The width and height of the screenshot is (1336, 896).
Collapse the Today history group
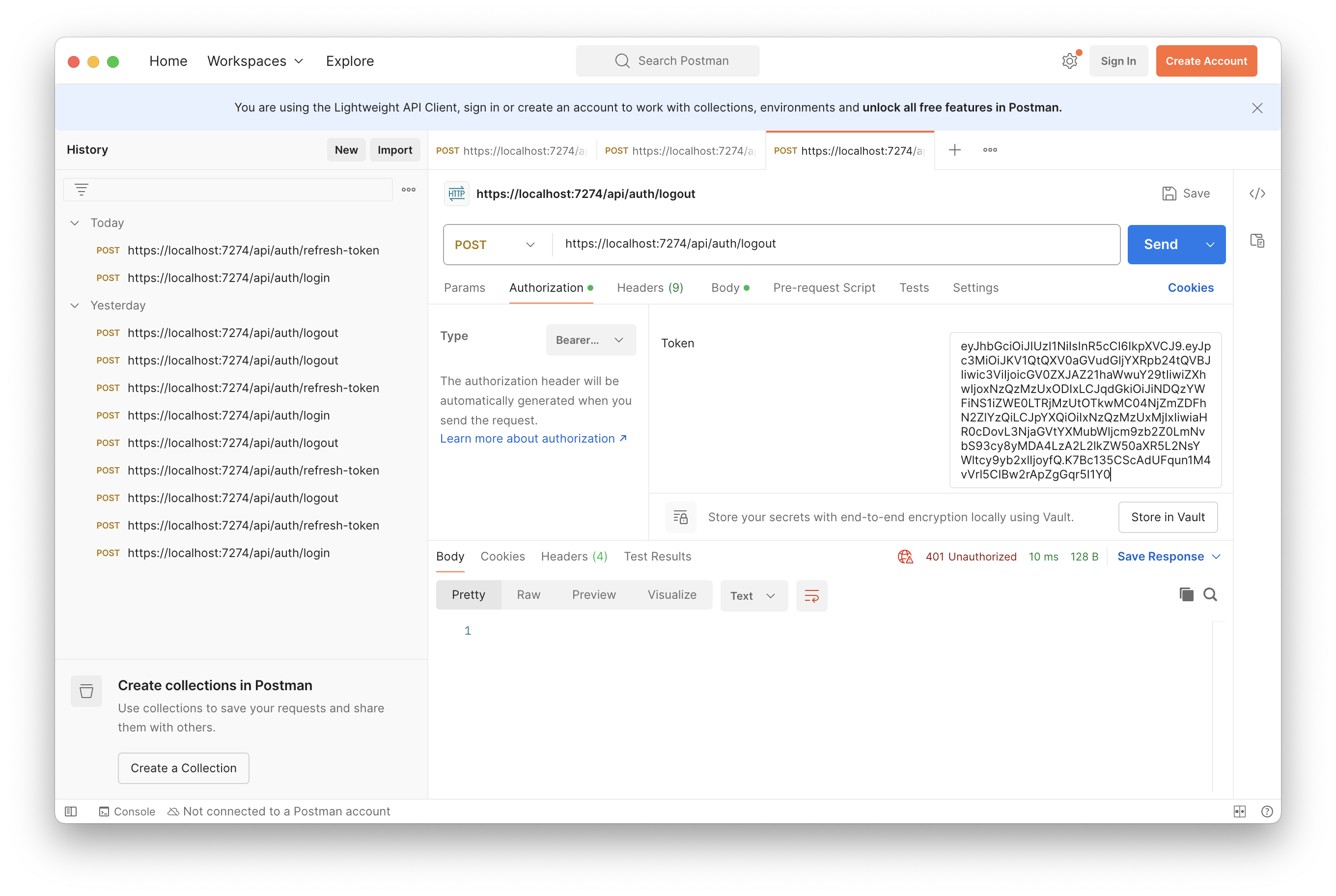74,223
